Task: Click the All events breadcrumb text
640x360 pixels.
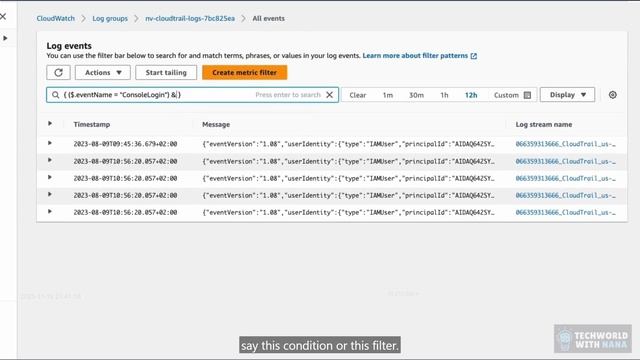Action: pyautogui.click(x=268, y=18)
